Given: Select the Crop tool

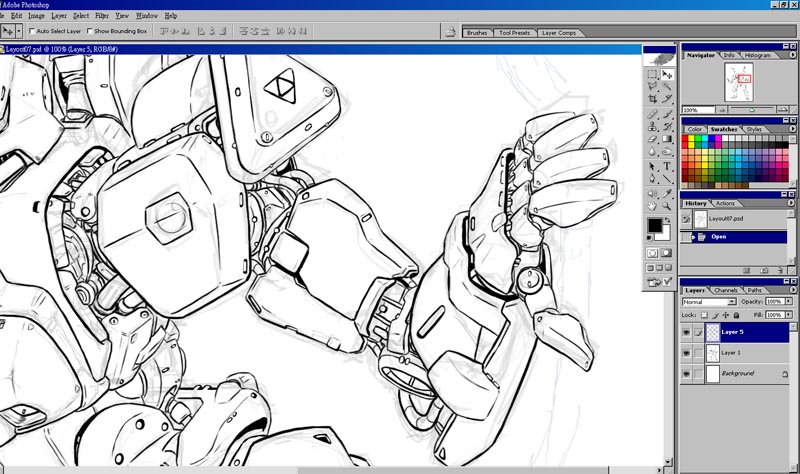Looking at the screenshot, I should [653, 98].
